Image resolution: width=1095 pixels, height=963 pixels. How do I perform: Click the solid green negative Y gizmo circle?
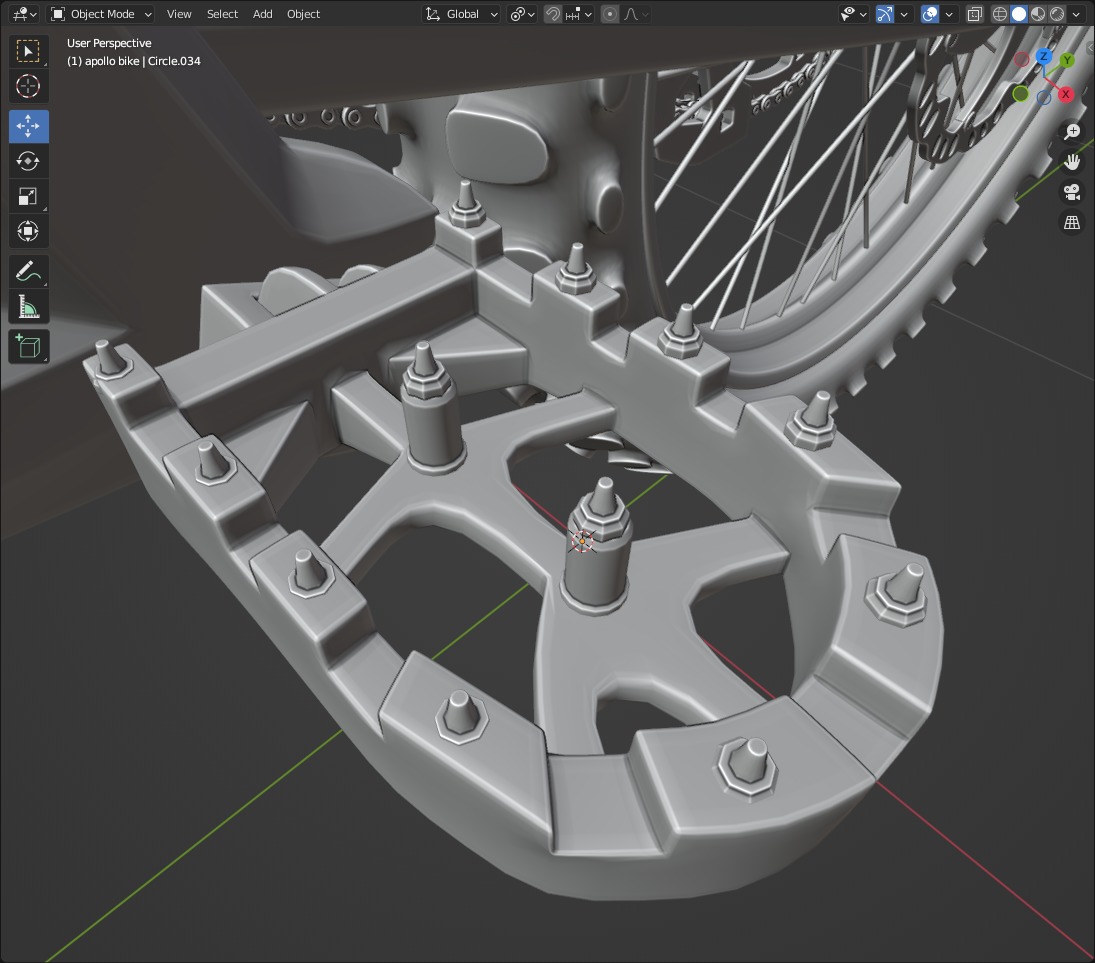pyautogui.click(x=1020, y=94)
